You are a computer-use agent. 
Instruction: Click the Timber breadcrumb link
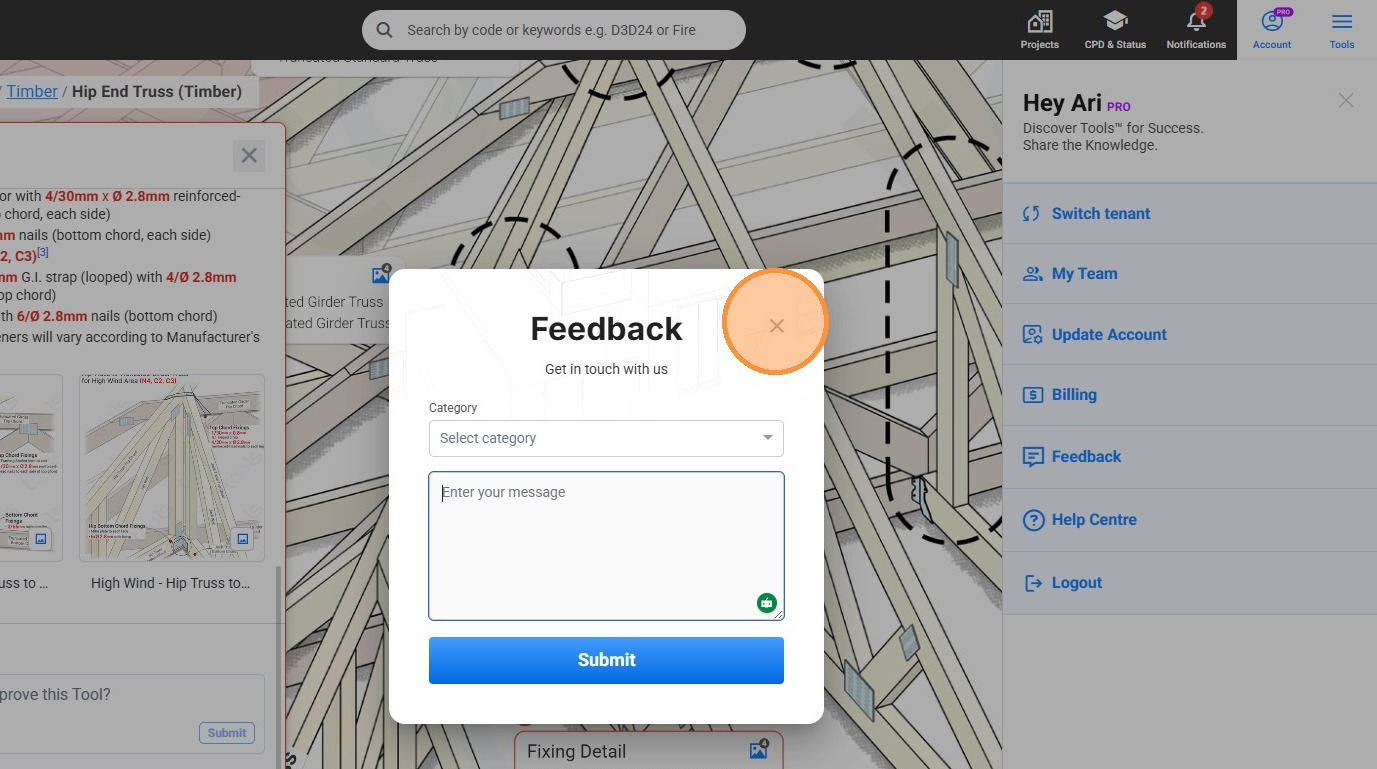(32, 92)
